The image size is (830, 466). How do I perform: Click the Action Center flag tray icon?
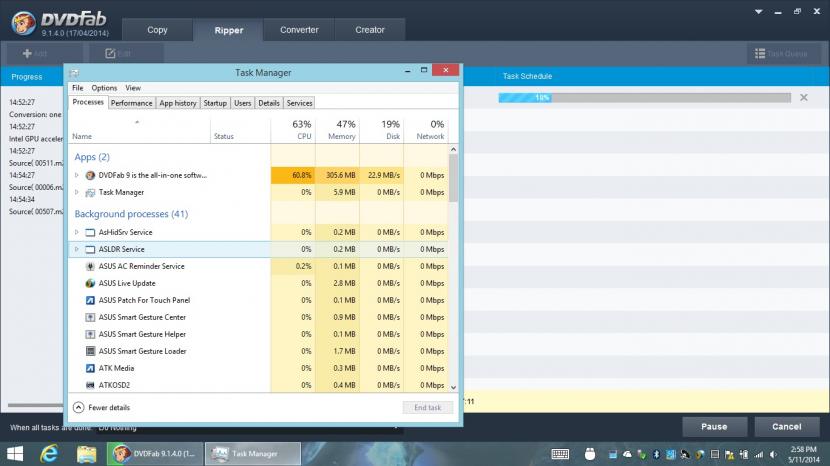pyautogui.click(x=729, y=454)
